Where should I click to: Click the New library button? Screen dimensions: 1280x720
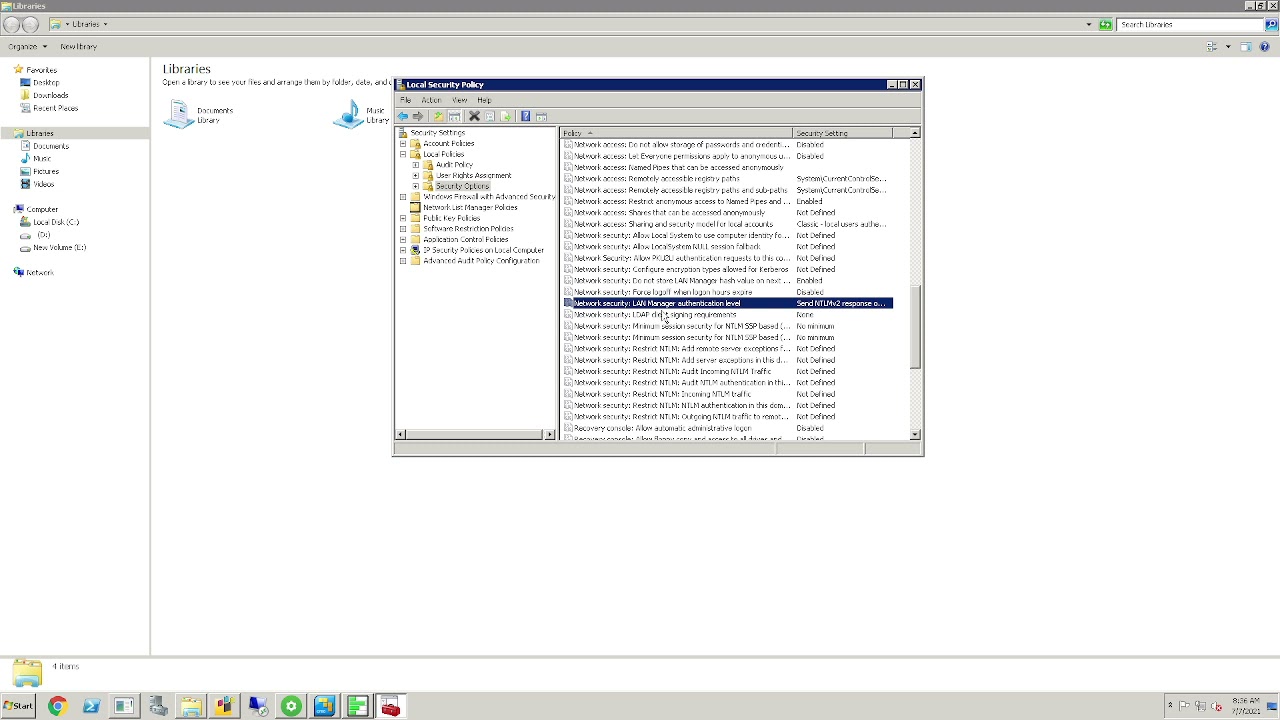click(x=78, y=47)
